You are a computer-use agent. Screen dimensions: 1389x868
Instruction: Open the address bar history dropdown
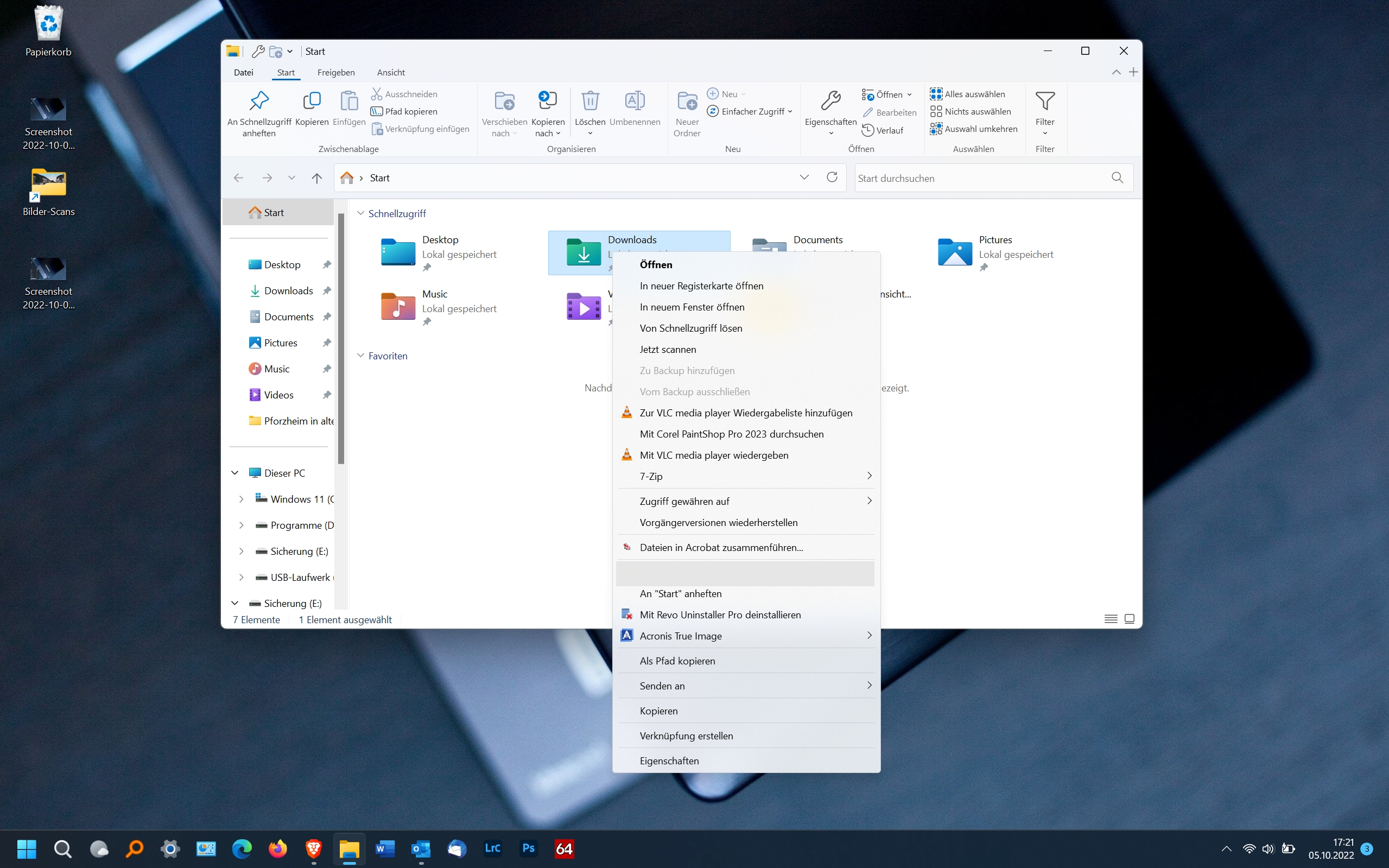coord(804,178)
